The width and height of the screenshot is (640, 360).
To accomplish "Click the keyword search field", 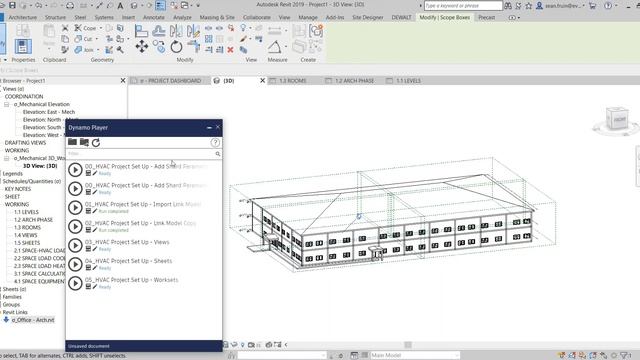I will pyautogui.click(x=463, y=6).
